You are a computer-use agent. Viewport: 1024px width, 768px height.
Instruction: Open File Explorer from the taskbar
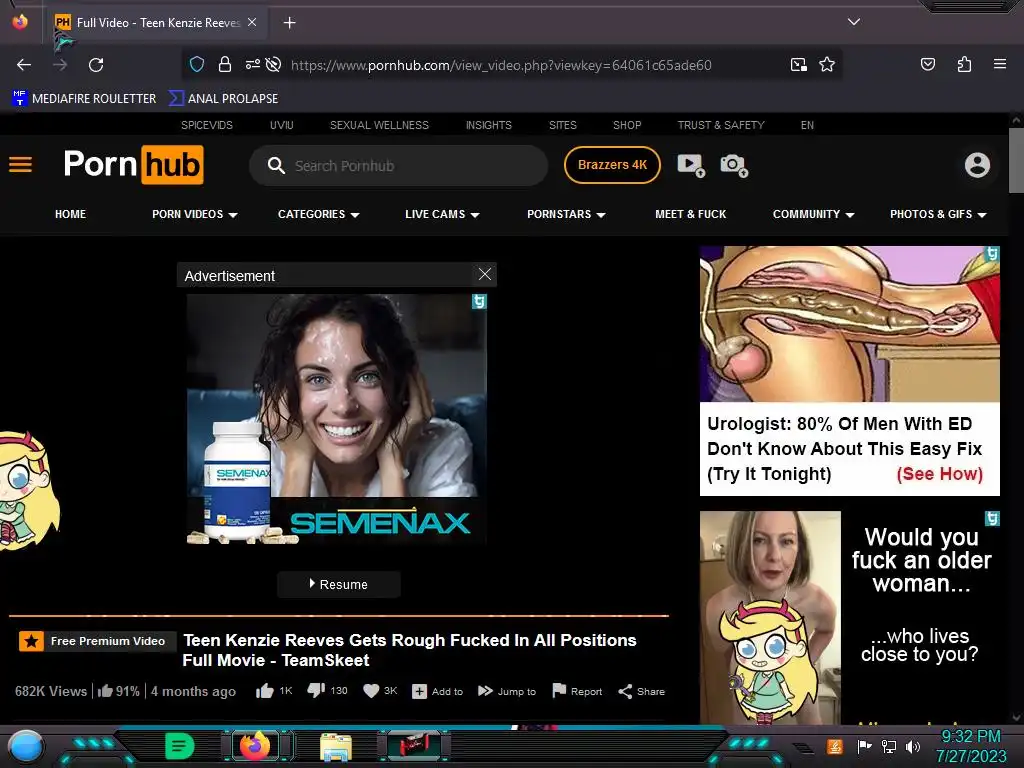click(x=336, y=746)
